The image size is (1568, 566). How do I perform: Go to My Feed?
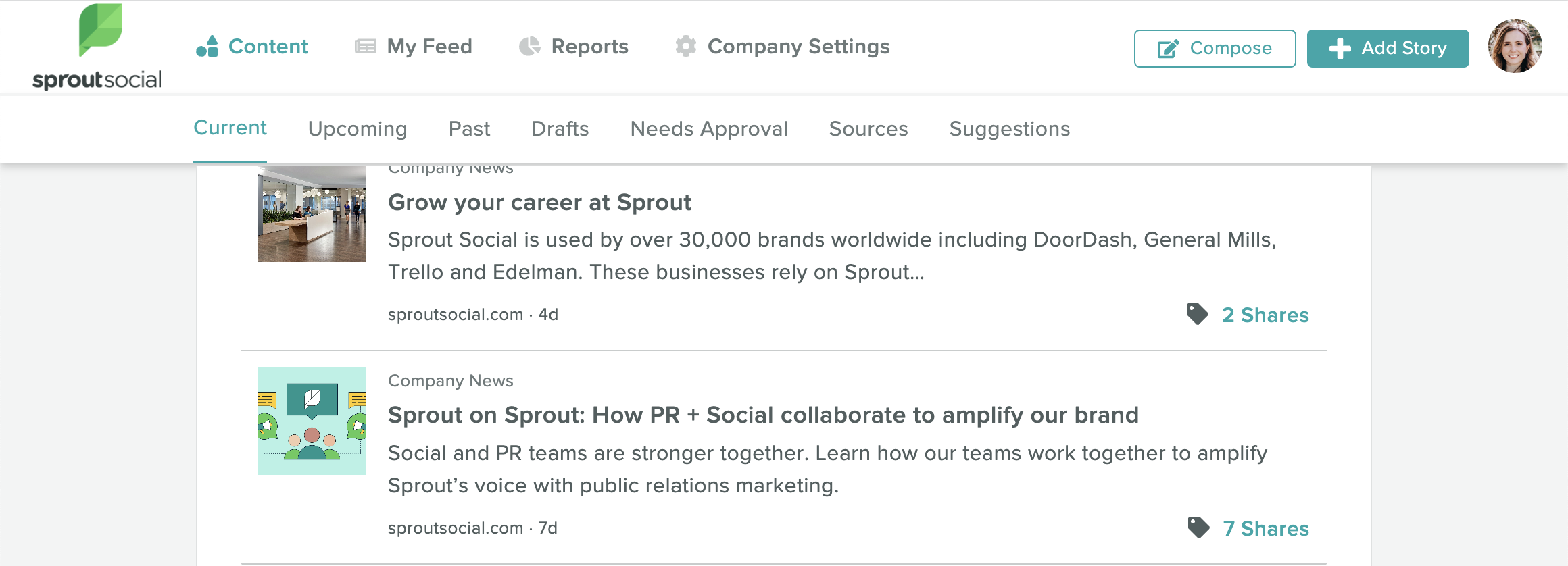(414, 47)
